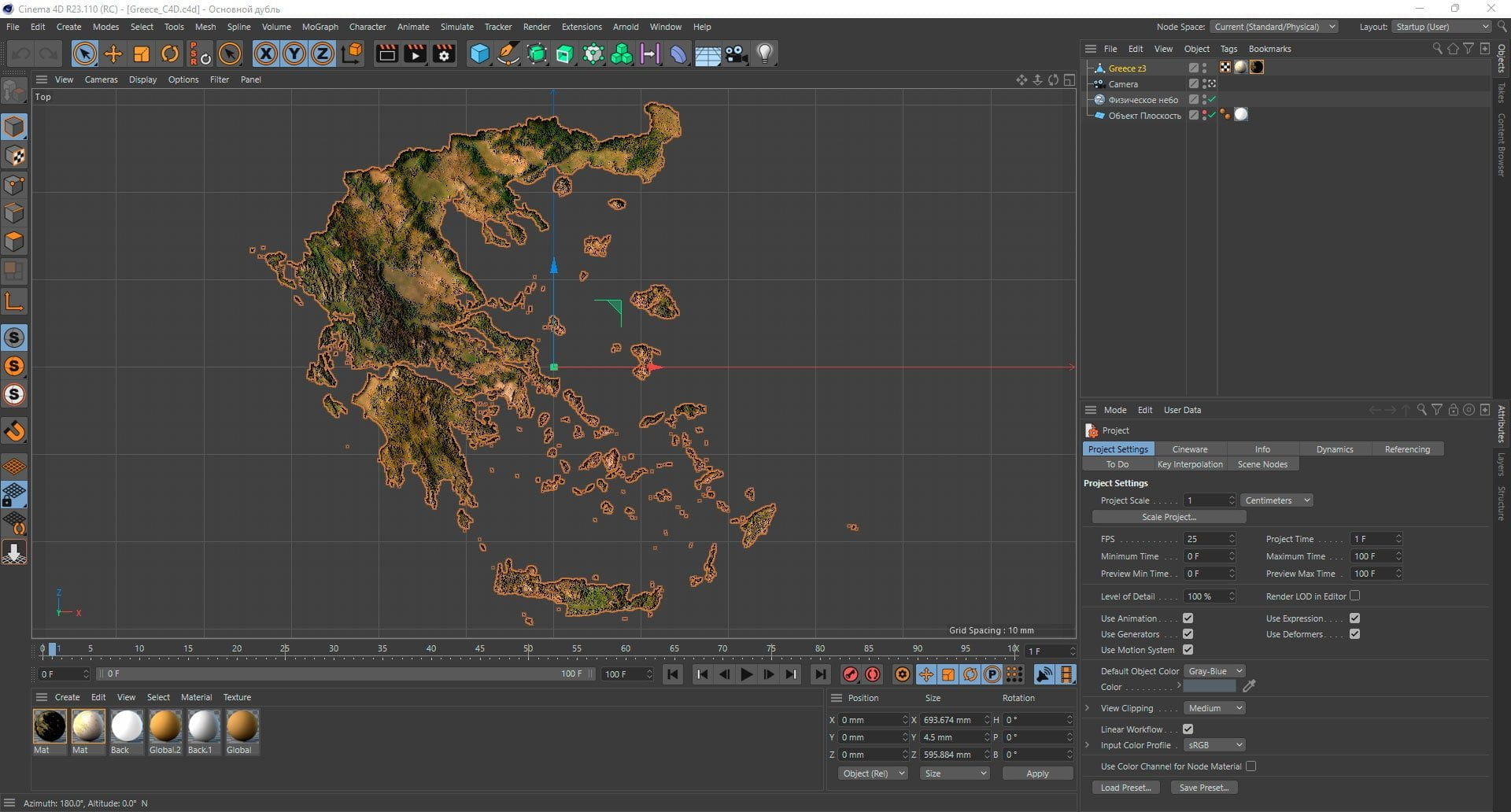Switch to Texture mode

pos(15,156)
